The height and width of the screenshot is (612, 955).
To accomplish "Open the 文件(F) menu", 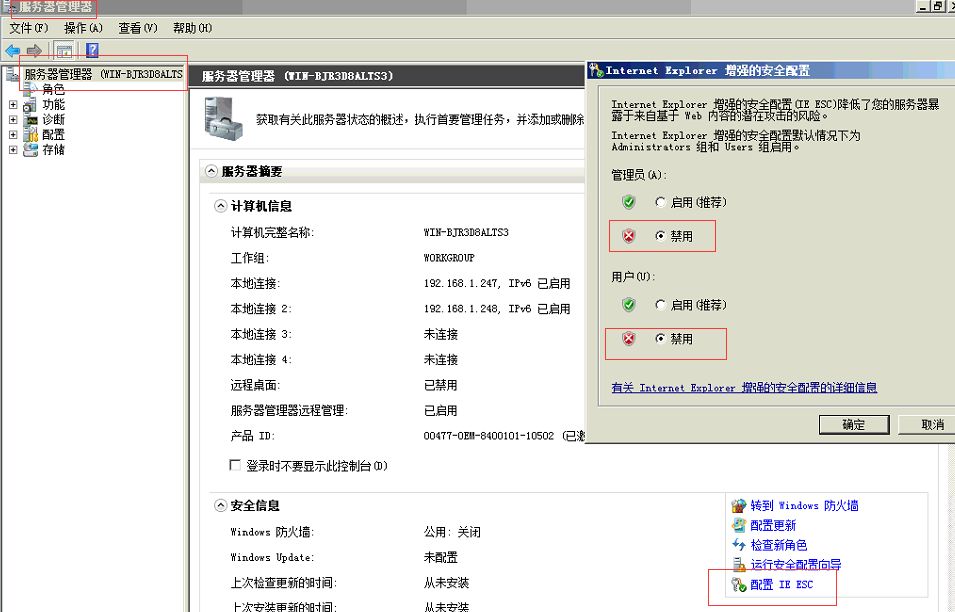I will pos(29,28).
